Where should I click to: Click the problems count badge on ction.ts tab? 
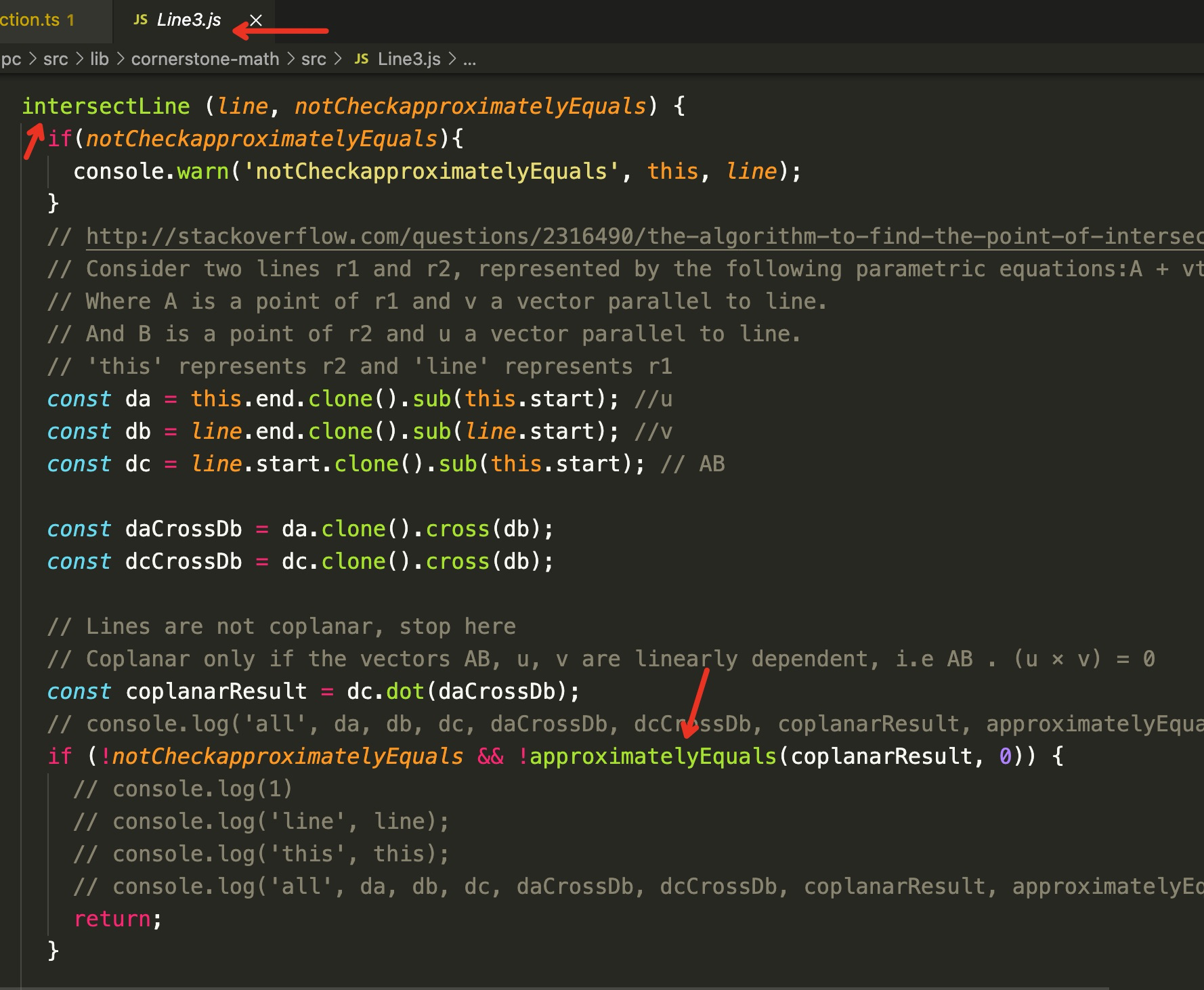[71, 20]
